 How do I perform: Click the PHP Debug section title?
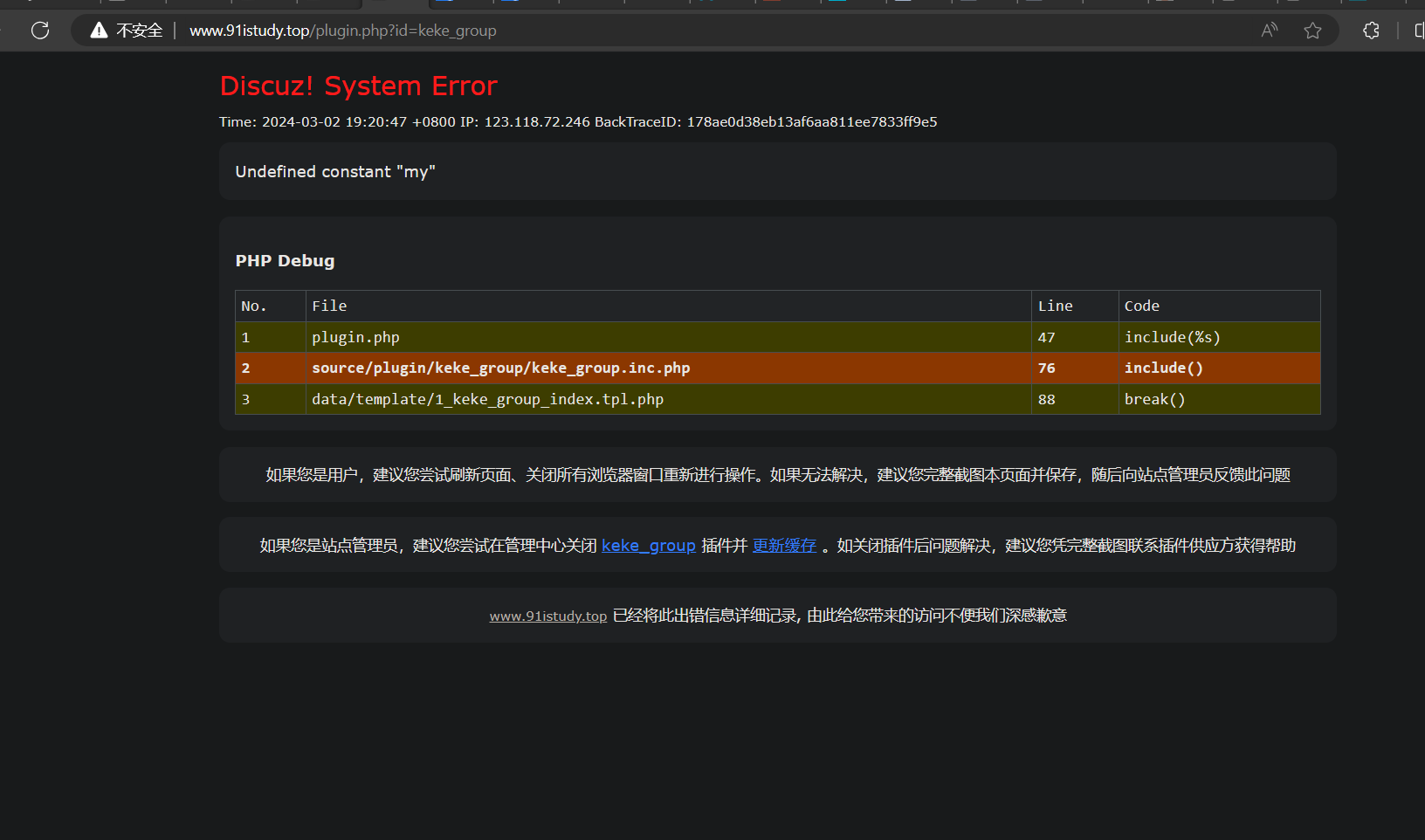click(285, 261)
